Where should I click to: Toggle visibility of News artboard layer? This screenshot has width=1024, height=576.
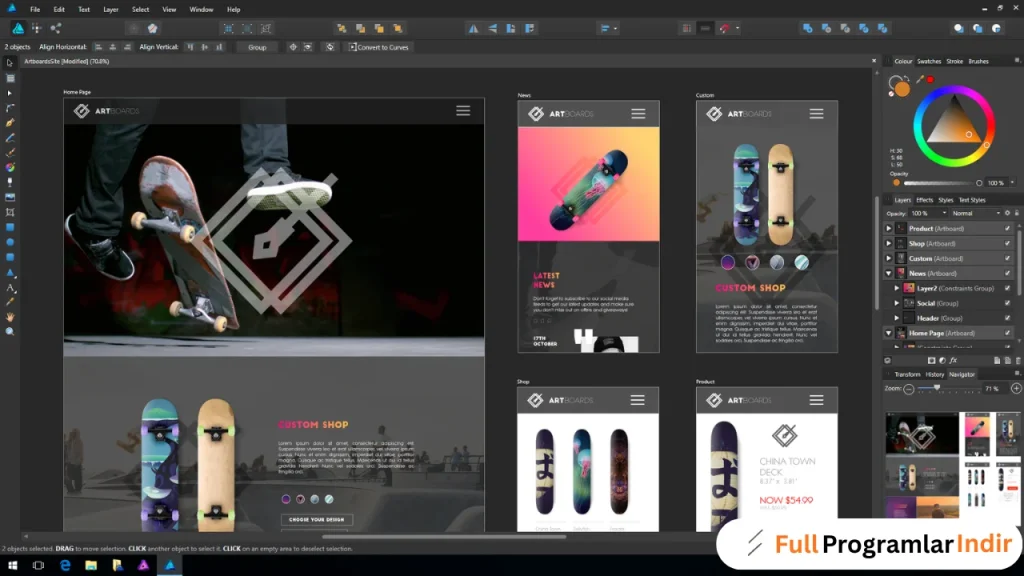tap(1008, 274)
